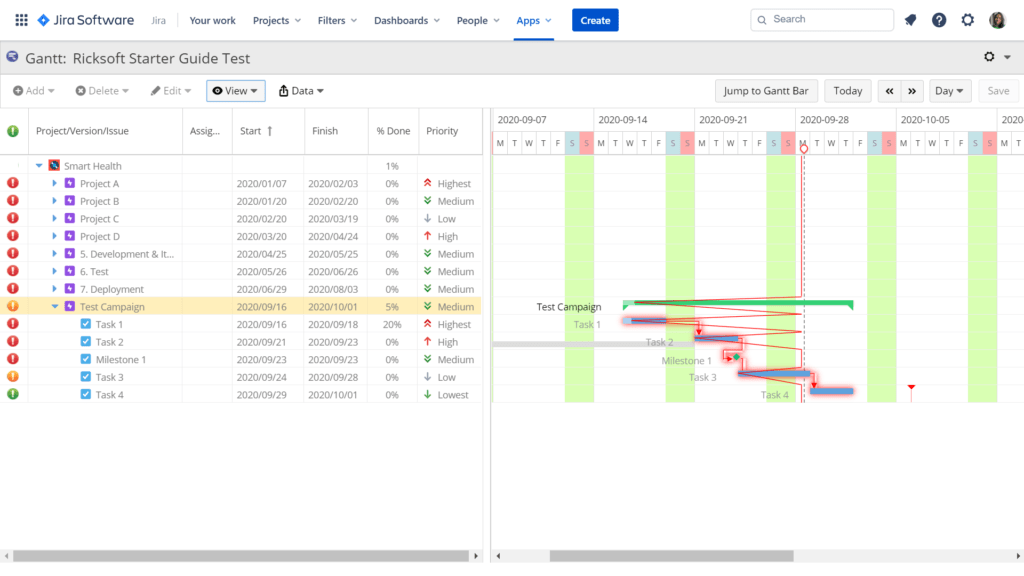Open the Jira help question mark icon

[x=938, y=19]
